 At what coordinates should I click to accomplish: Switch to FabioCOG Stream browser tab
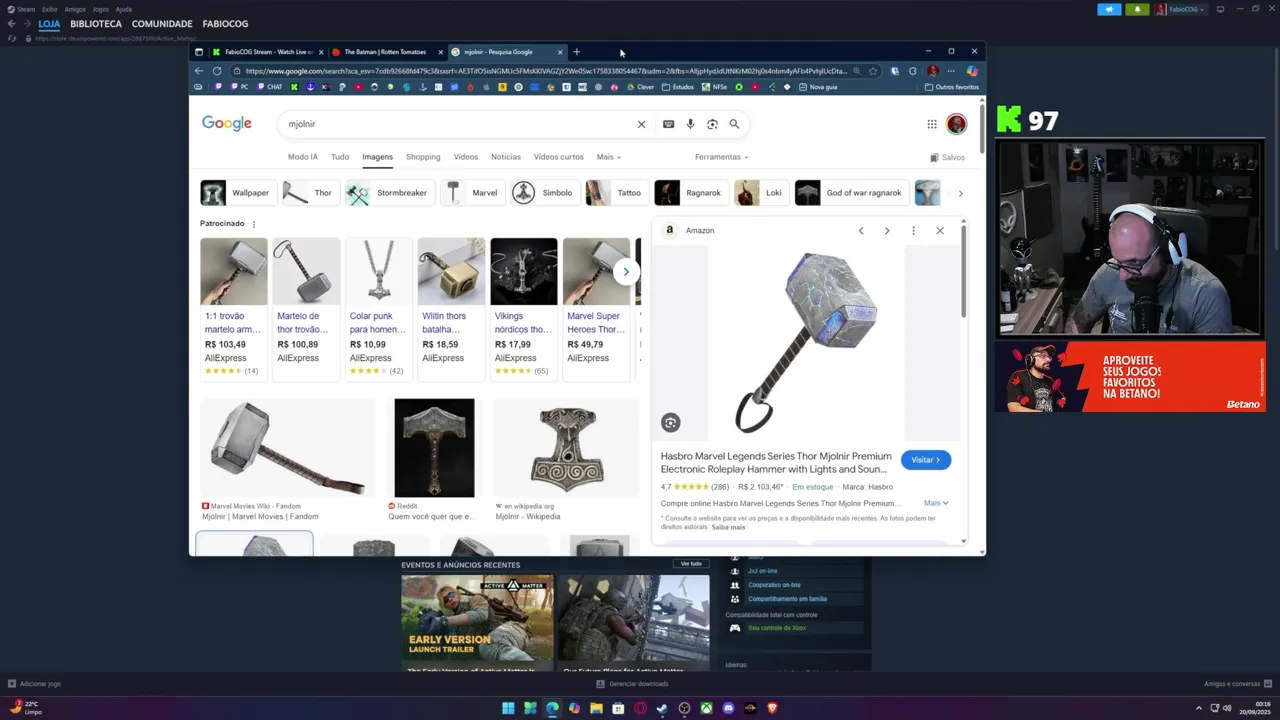pyautogui.click(x=268, y=52)
